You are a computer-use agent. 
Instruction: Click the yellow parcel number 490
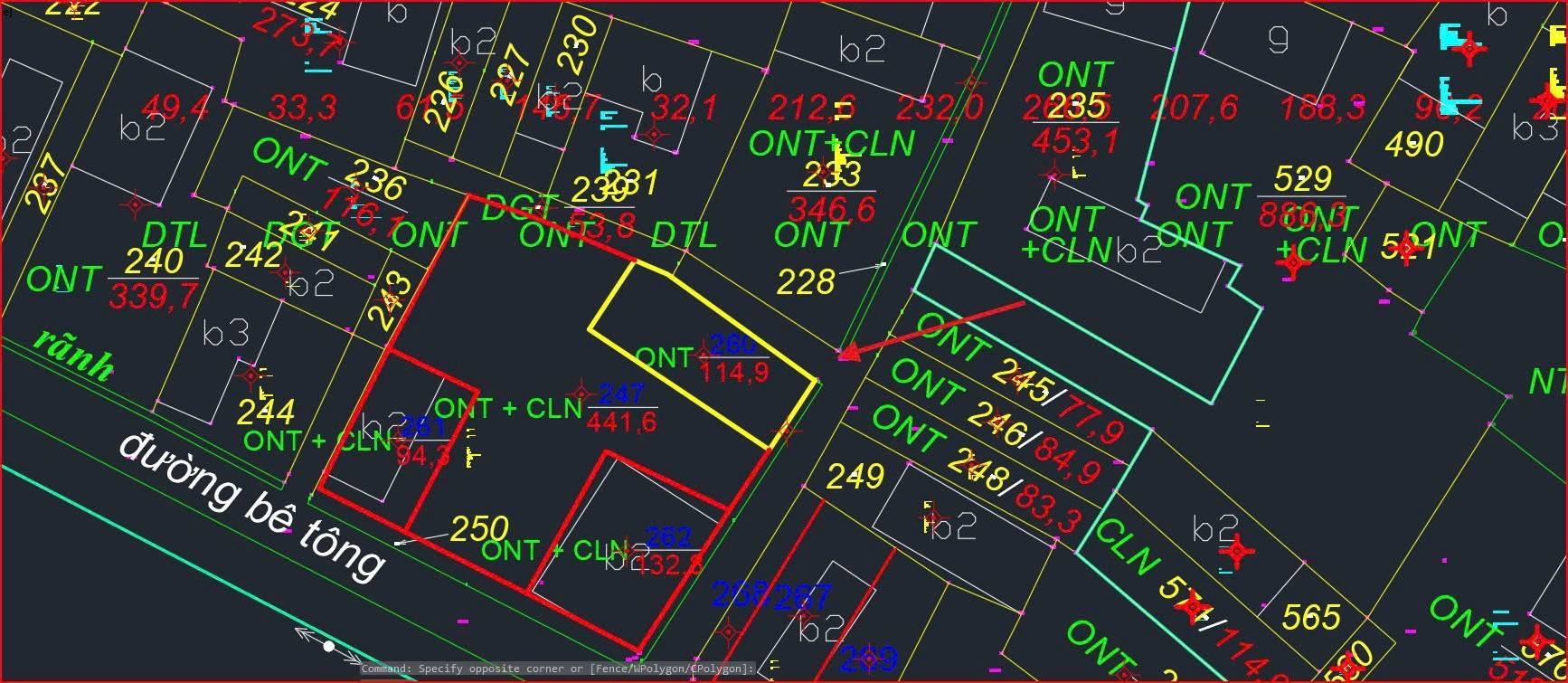point(1414,144)
